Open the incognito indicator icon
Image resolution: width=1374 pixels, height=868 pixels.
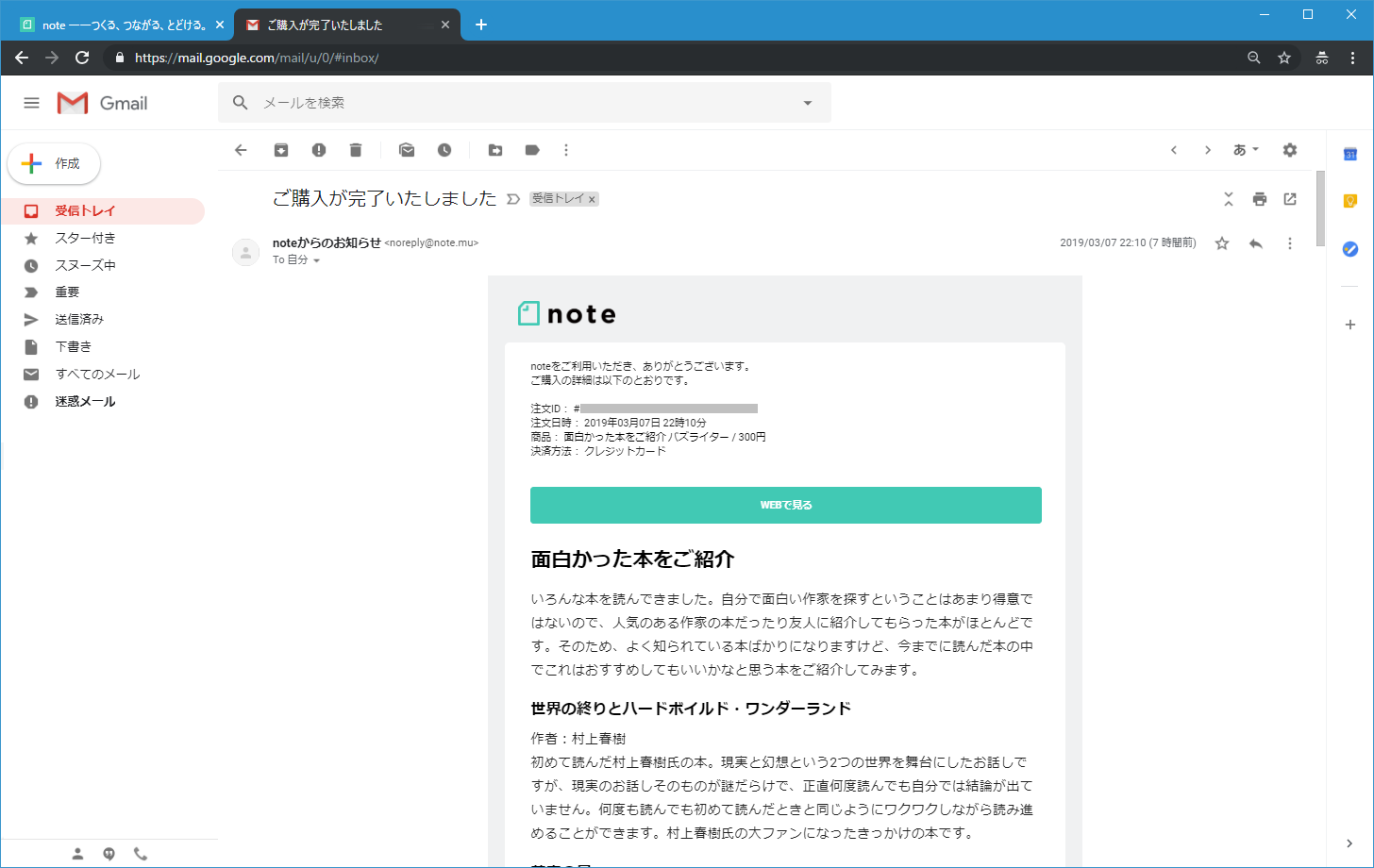tap(1322, 58)
